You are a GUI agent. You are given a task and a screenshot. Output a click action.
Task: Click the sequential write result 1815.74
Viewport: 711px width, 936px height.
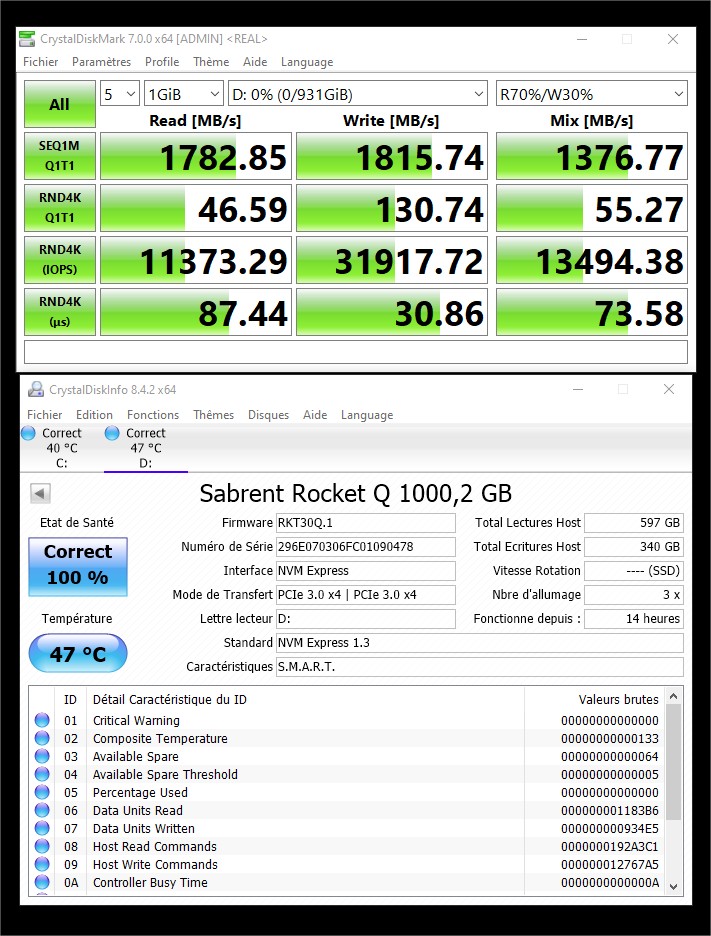coord(392,156)
